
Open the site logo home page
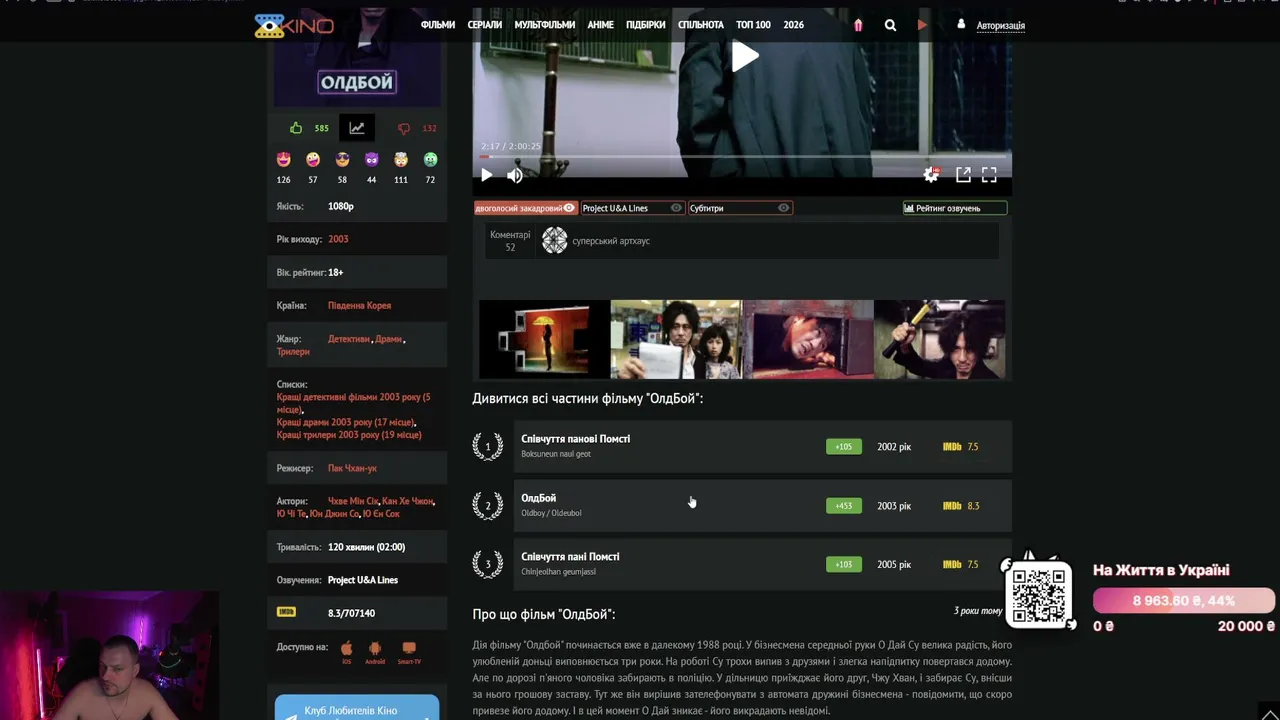click(x=294, y=25)
